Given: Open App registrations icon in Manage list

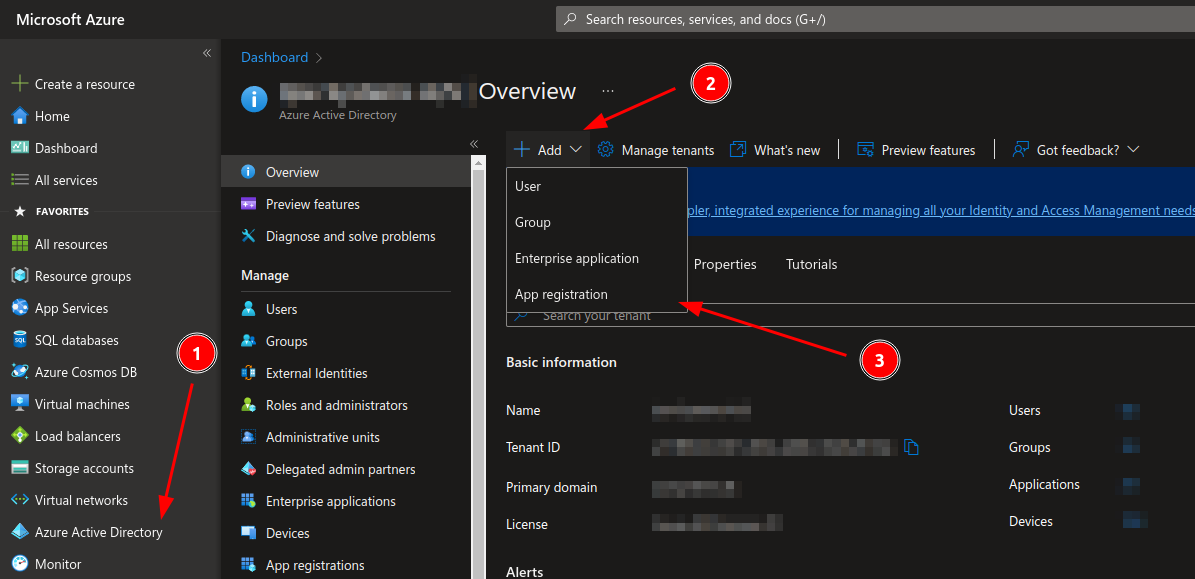Looking at the screenshot, I should pyautogui.click(x=248, y=565).
